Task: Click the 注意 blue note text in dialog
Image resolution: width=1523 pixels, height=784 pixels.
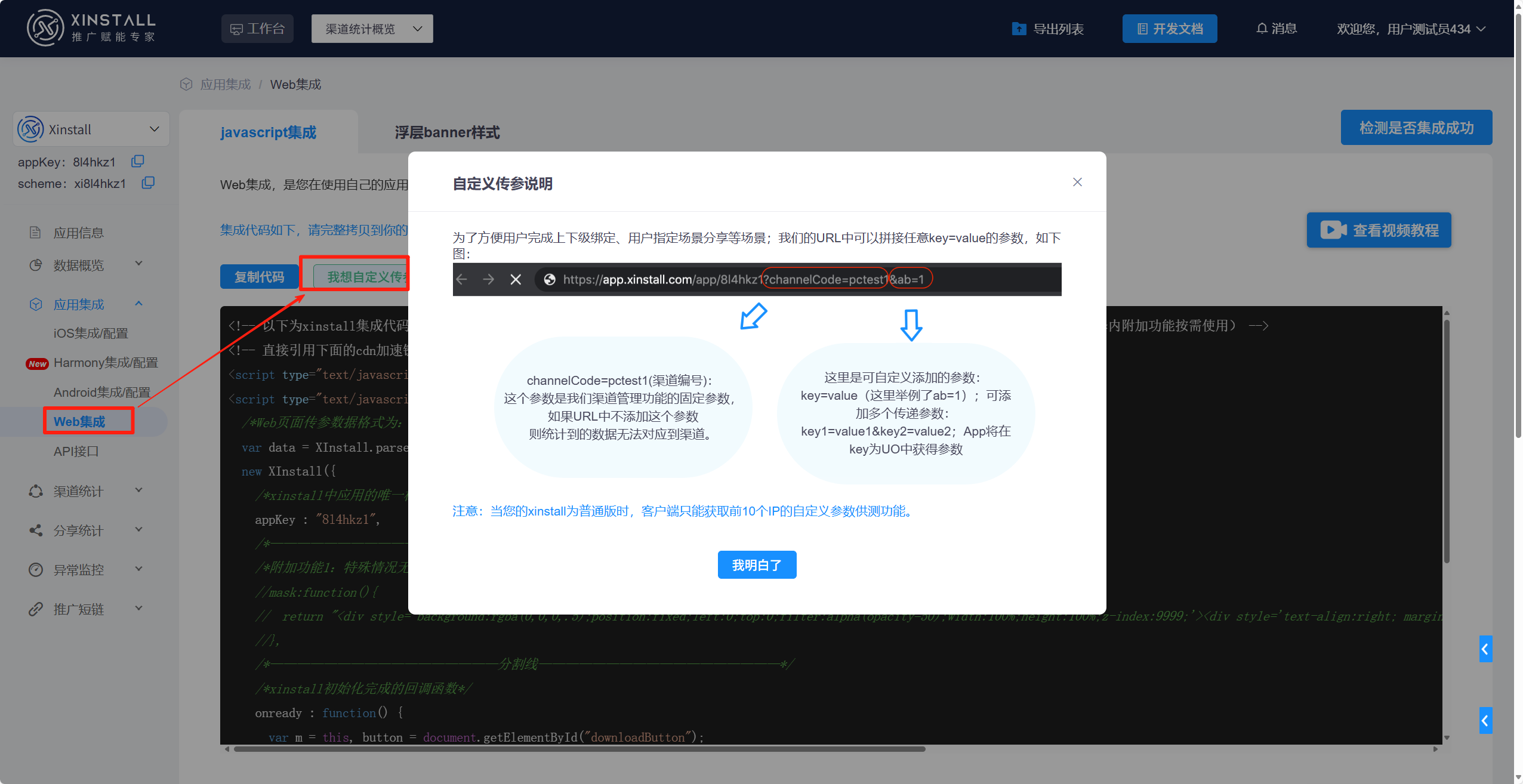Action: pyautogui.click(x=684, y=511)
